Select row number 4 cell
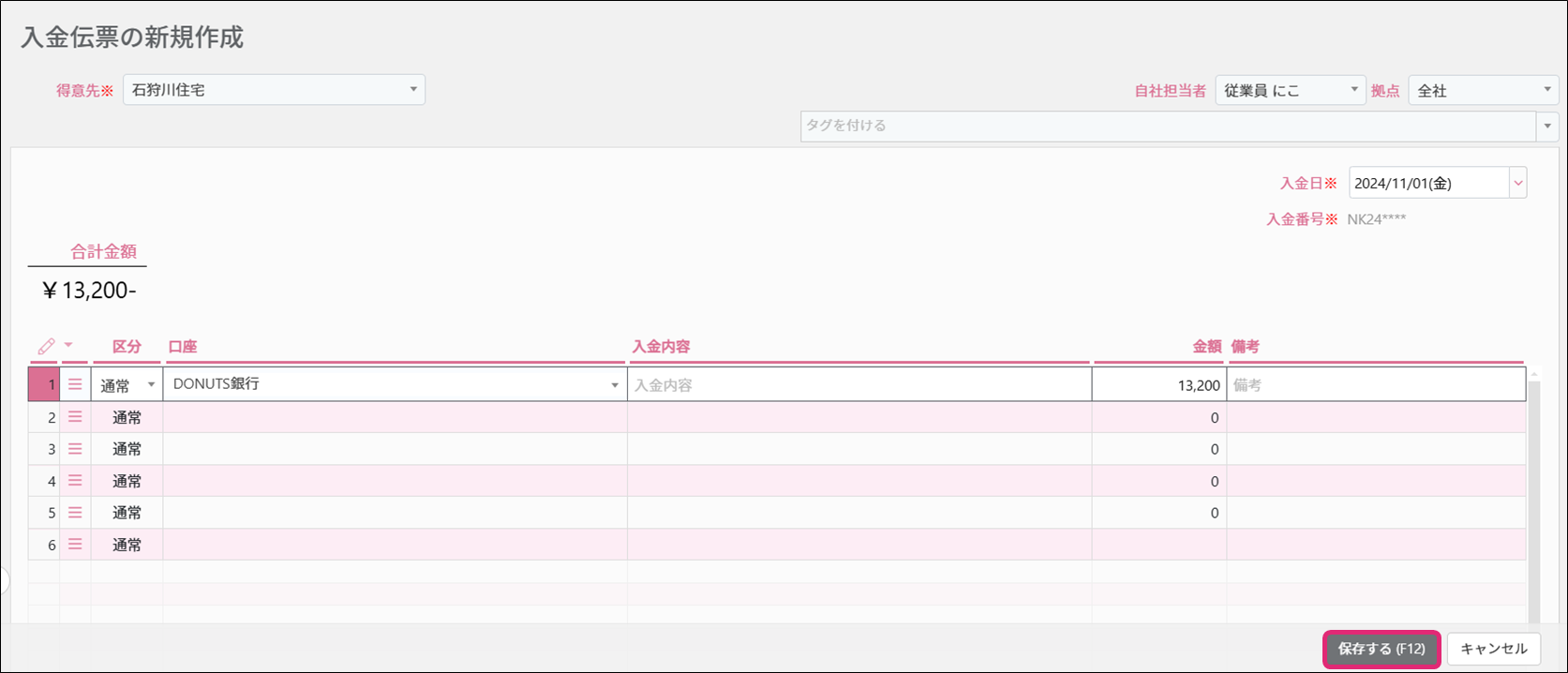This screenshot has width=1568, height=673. (44, 481)
